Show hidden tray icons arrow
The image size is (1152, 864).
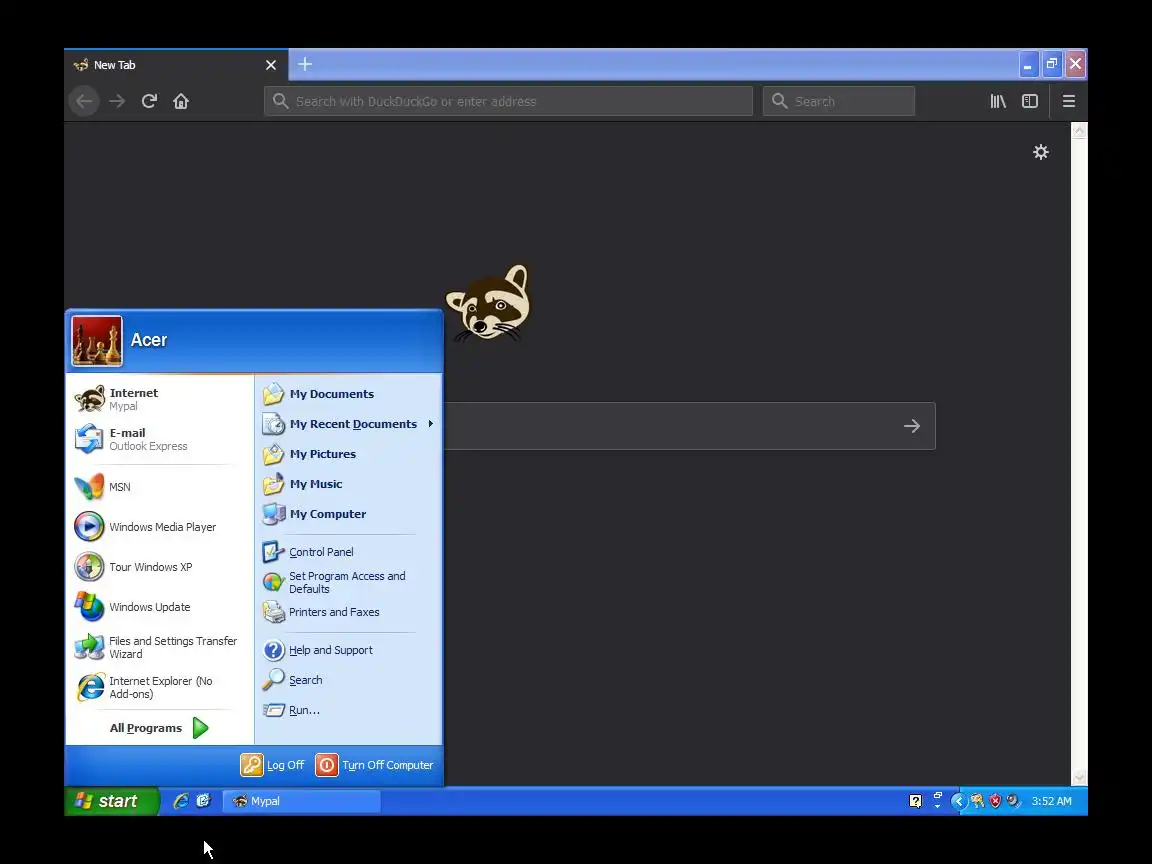[958, 802]
